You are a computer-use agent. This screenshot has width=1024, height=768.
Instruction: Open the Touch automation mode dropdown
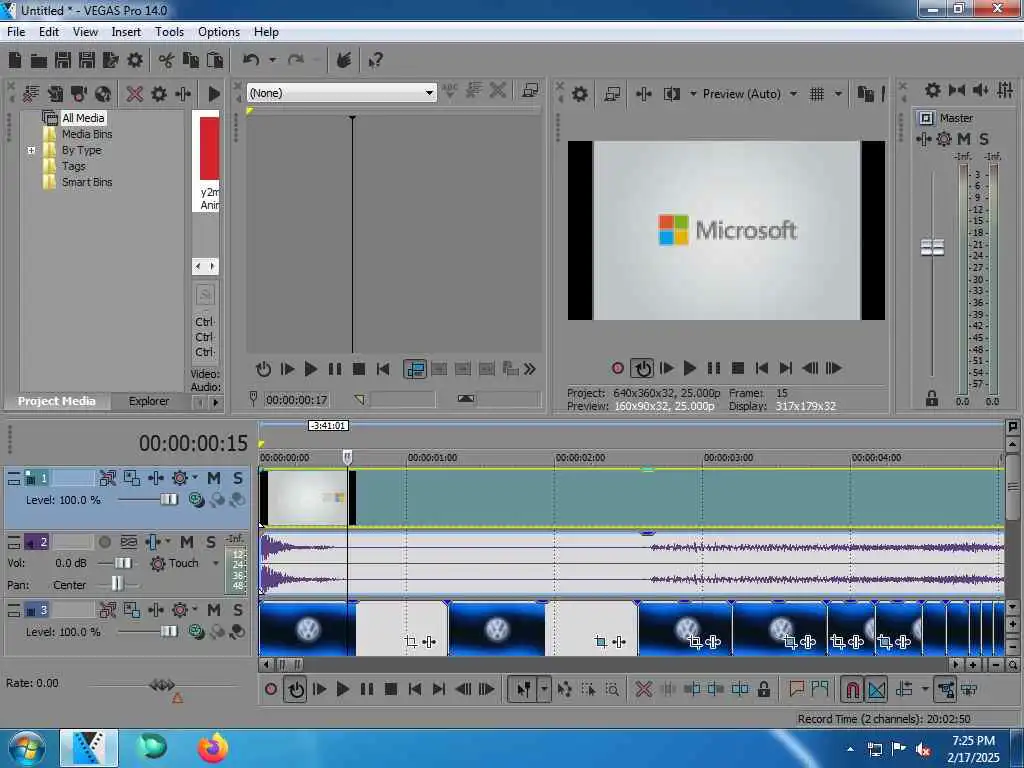click(x=216, y=564)
